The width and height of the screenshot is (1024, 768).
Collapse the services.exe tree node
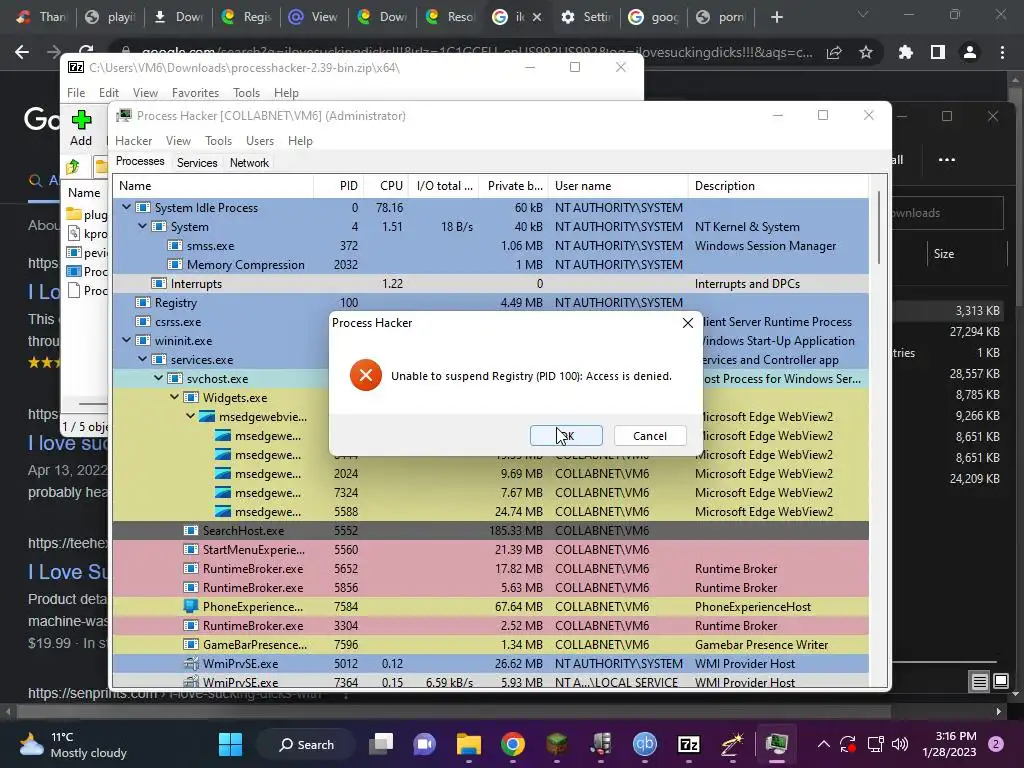142,359
